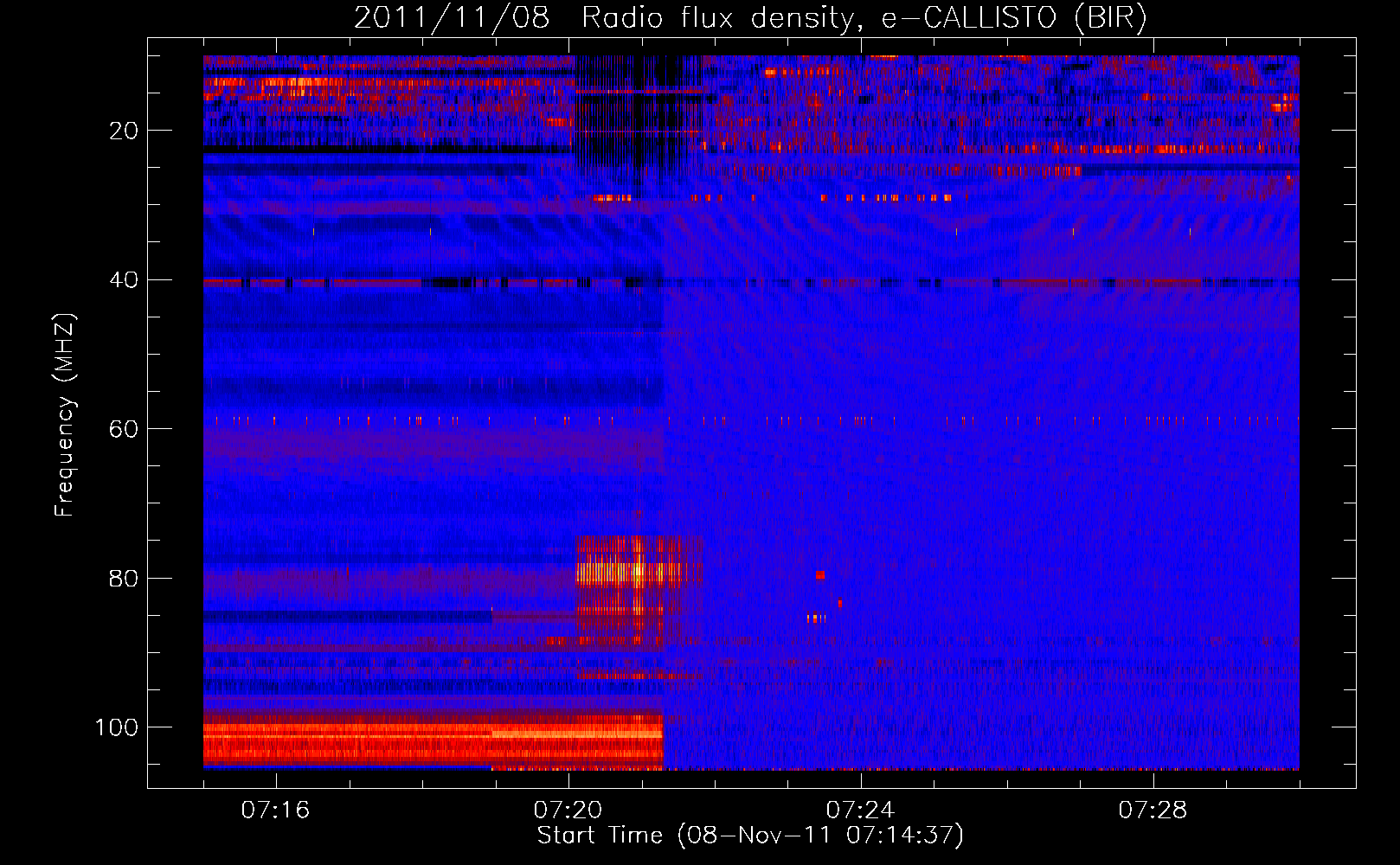Image resolution: width=1400 pixels, height=865 pixels.
Task: Click the 40 MHz frequency tick label
Action: pyautogui.click(x=125, y=280)
